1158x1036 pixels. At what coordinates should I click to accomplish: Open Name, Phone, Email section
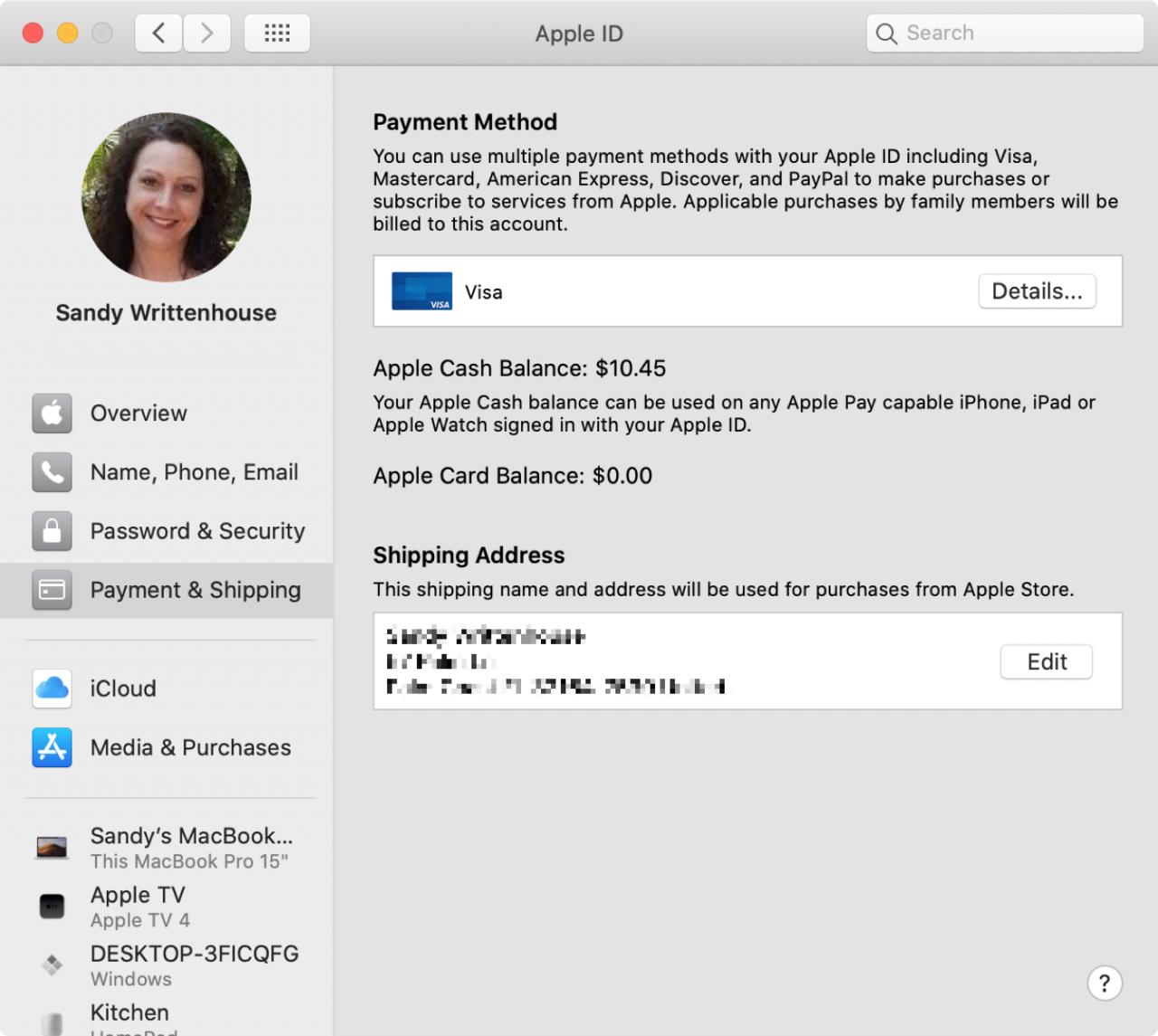166,472
